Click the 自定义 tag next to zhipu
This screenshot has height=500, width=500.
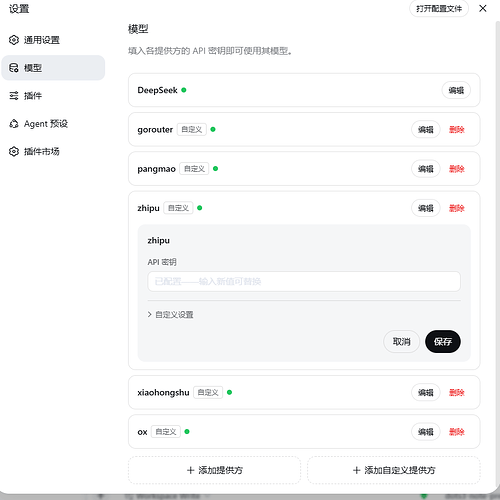tap(178, 208)
